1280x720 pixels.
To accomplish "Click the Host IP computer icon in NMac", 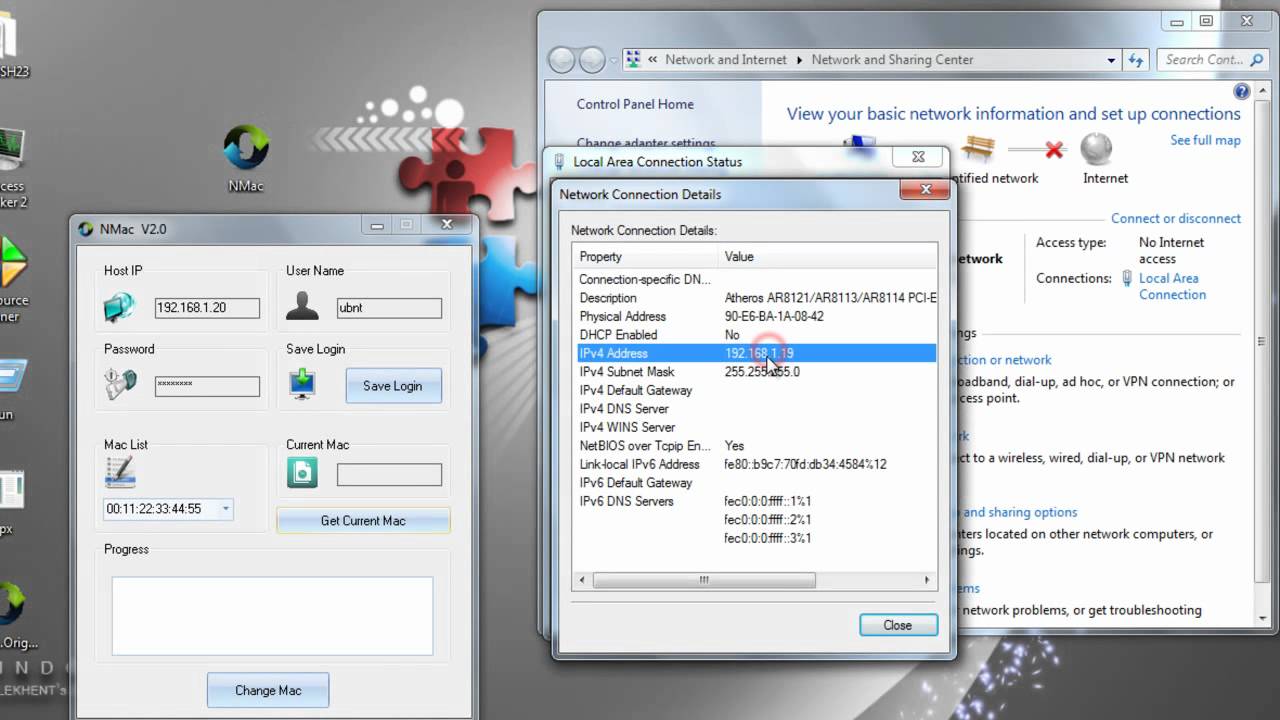I will tap(119, 308).
